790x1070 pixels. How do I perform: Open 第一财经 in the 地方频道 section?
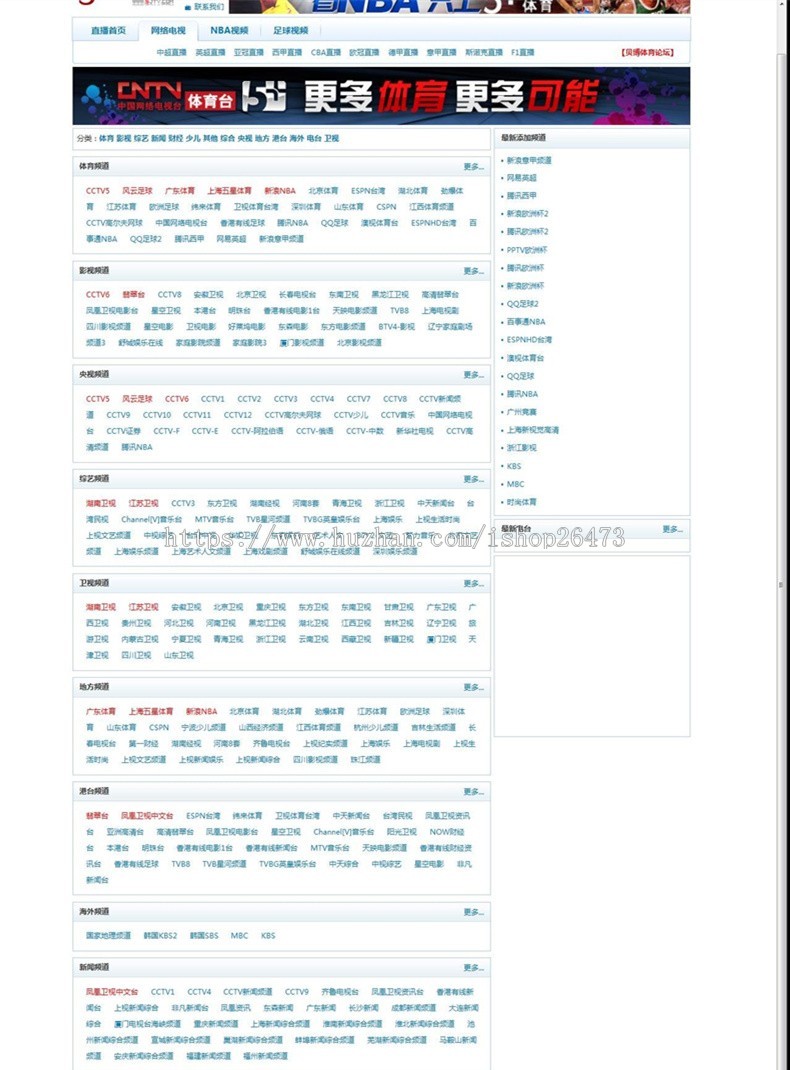click(x=143, y=744)
